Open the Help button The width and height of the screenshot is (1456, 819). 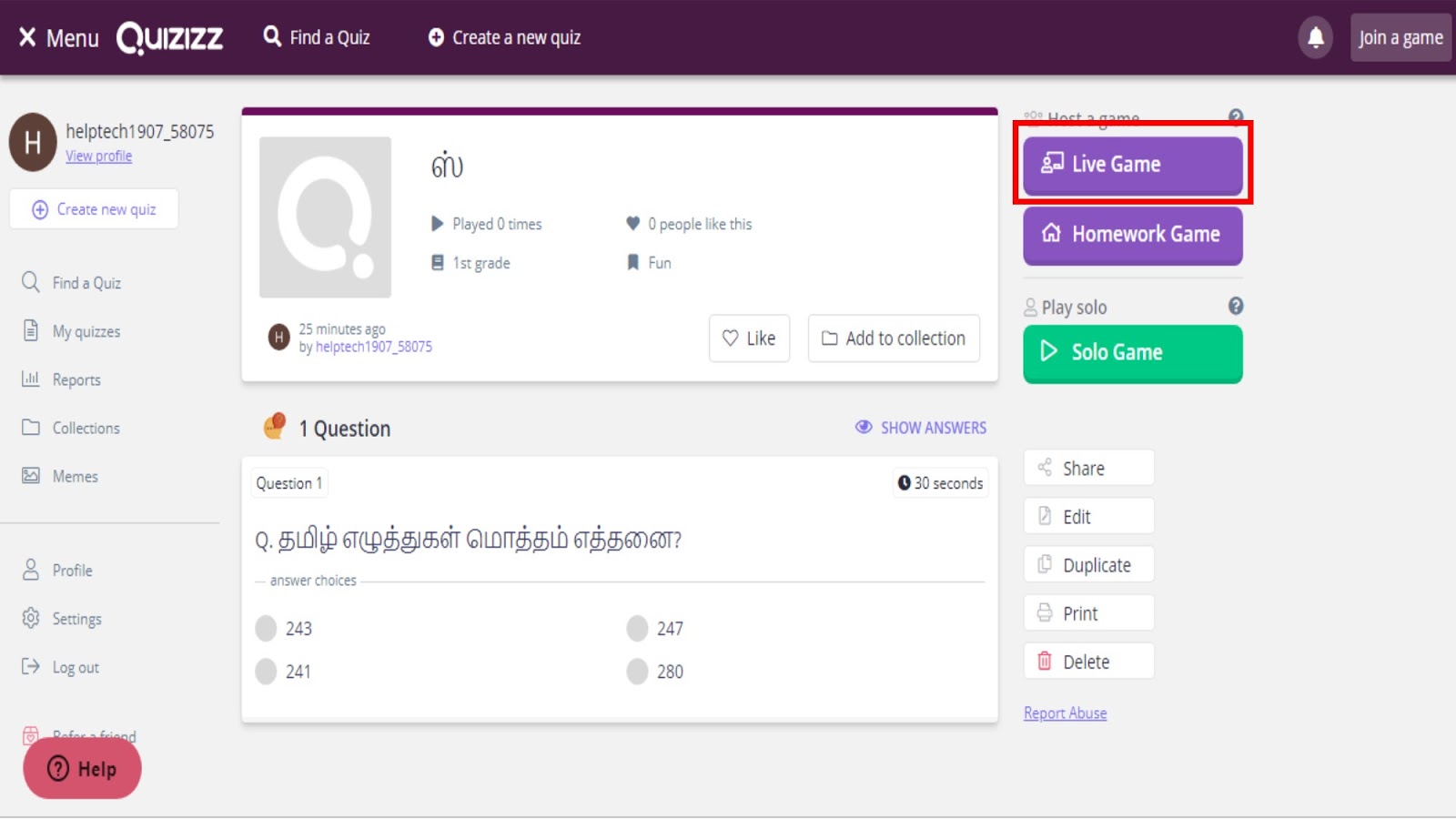(x=82, y=769)
